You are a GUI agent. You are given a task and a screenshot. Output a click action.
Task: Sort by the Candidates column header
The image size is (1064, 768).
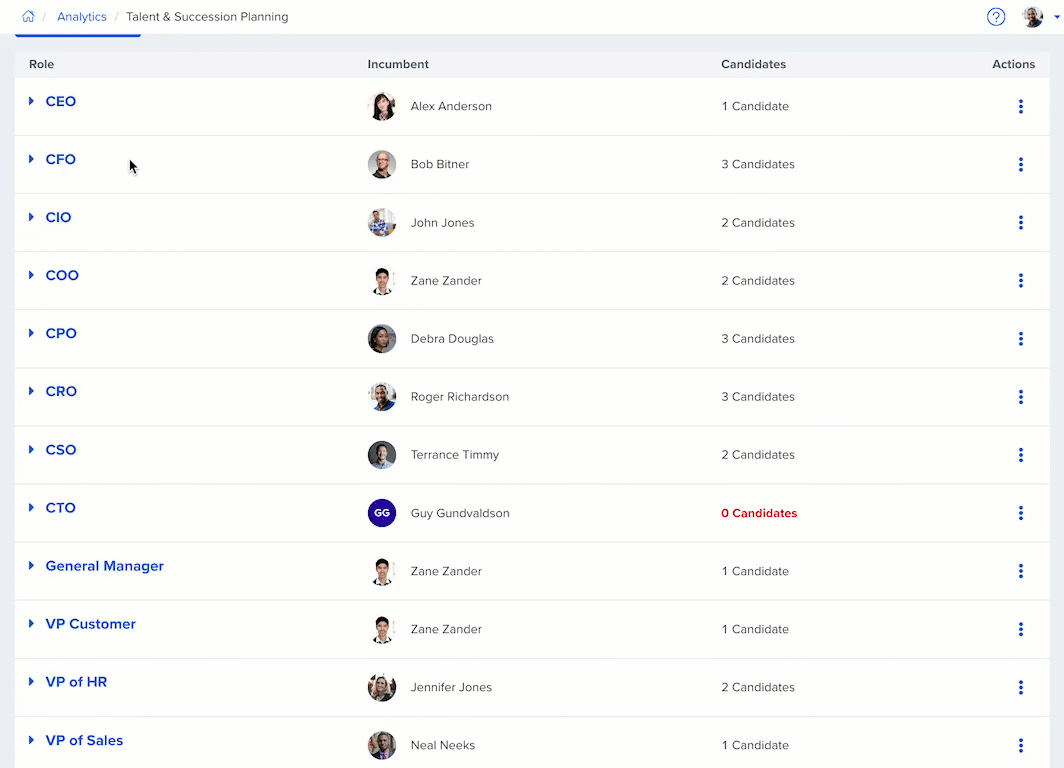pyautogui.click(x=753, y=64)
